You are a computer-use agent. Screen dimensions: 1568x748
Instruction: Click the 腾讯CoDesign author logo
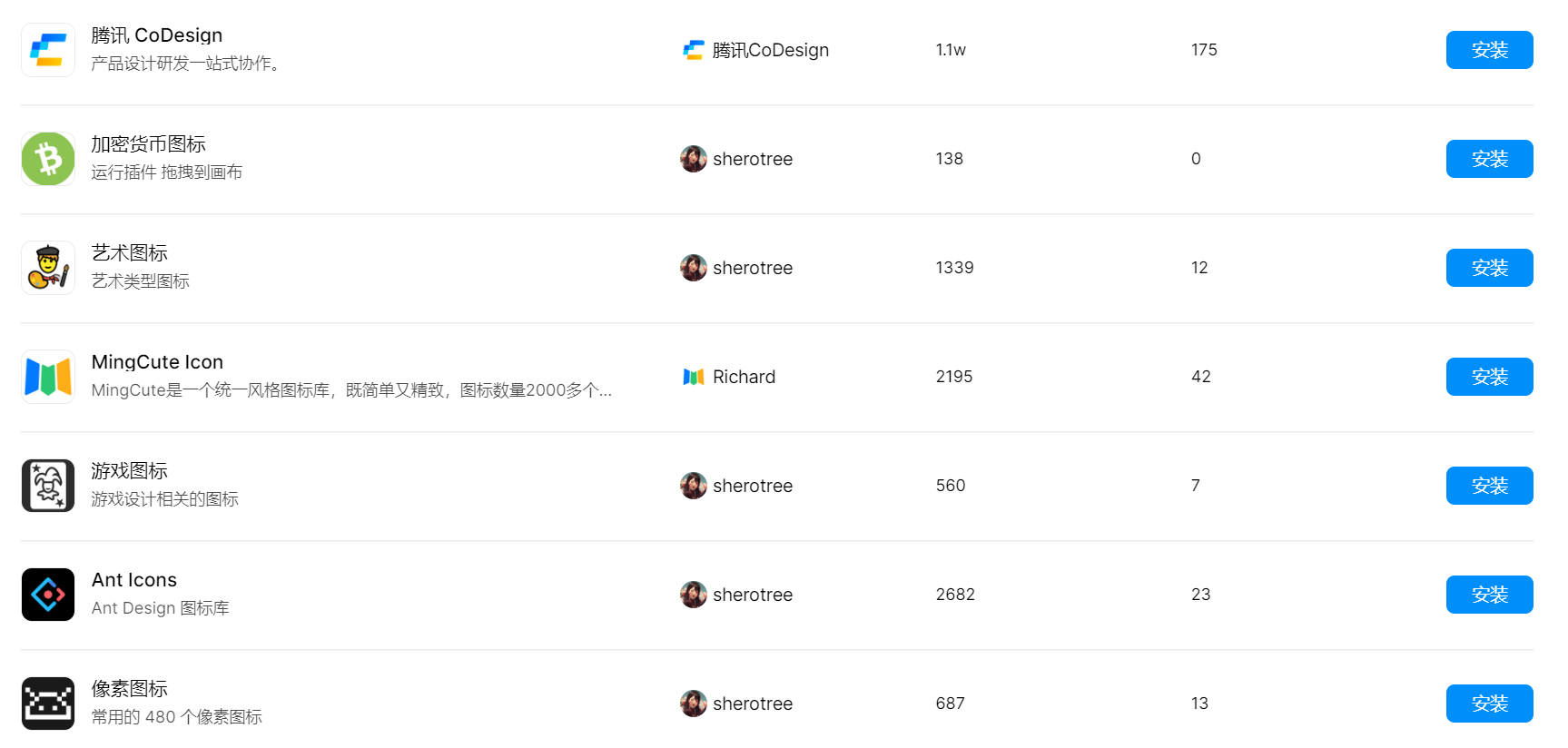[694, 50]
